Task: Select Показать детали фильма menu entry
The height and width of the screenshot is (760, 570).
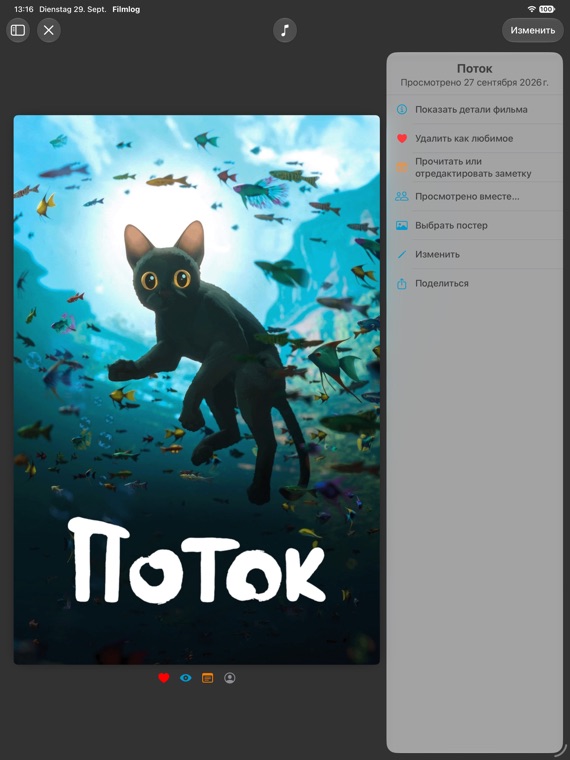Action: coord(475,110)
